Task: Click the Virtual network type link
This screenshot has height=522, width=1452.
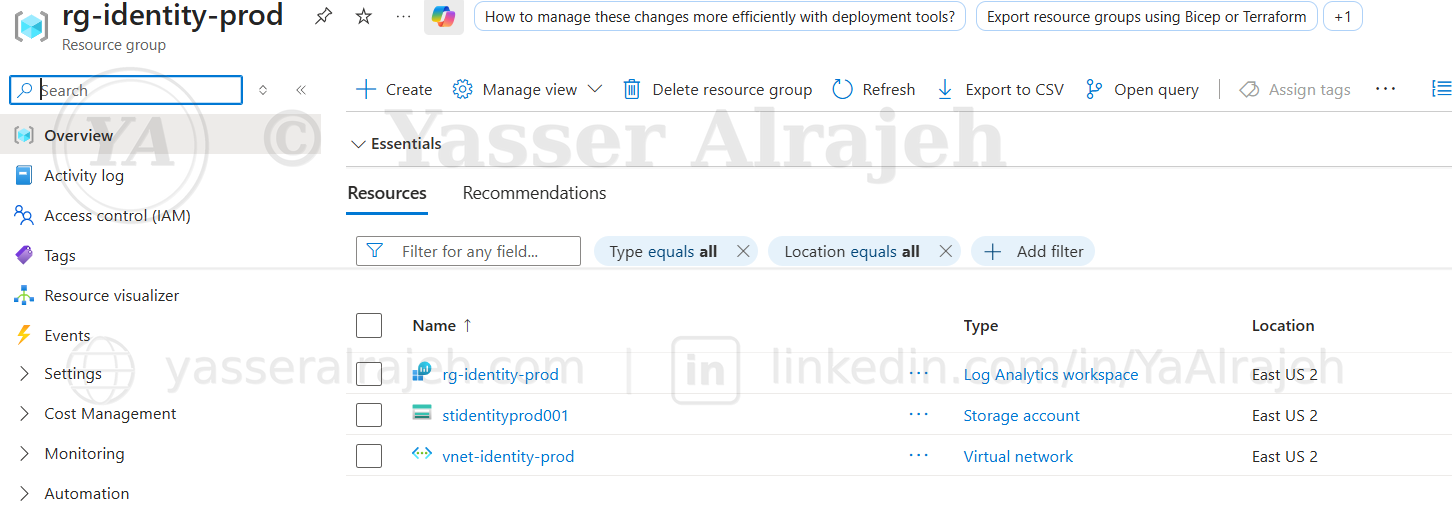Action: click(1018, 456)
